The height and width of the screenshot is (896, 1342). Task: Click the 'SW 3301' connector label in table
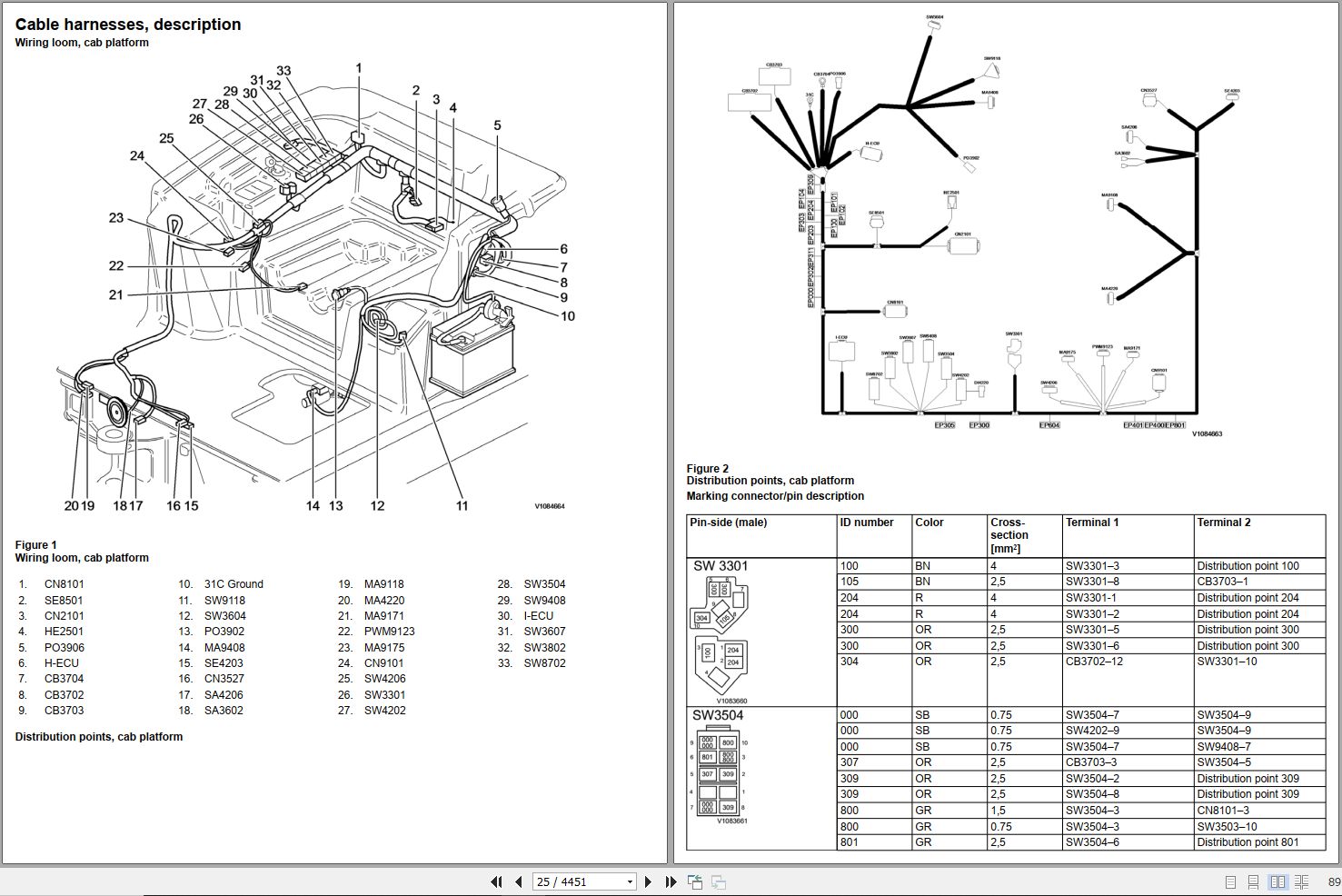coord(721,566)
